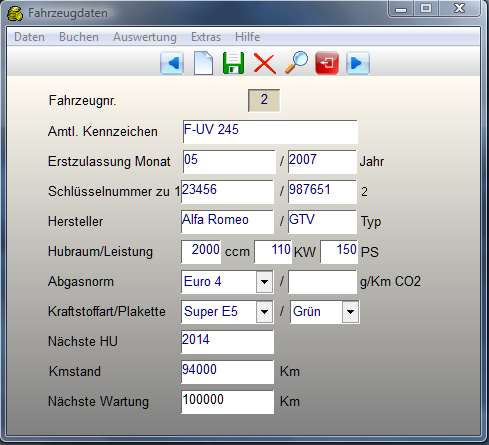Click the Amtl. Kennzeichen field F-UV 245
This screenshot has height=445, width=489.
270,132
